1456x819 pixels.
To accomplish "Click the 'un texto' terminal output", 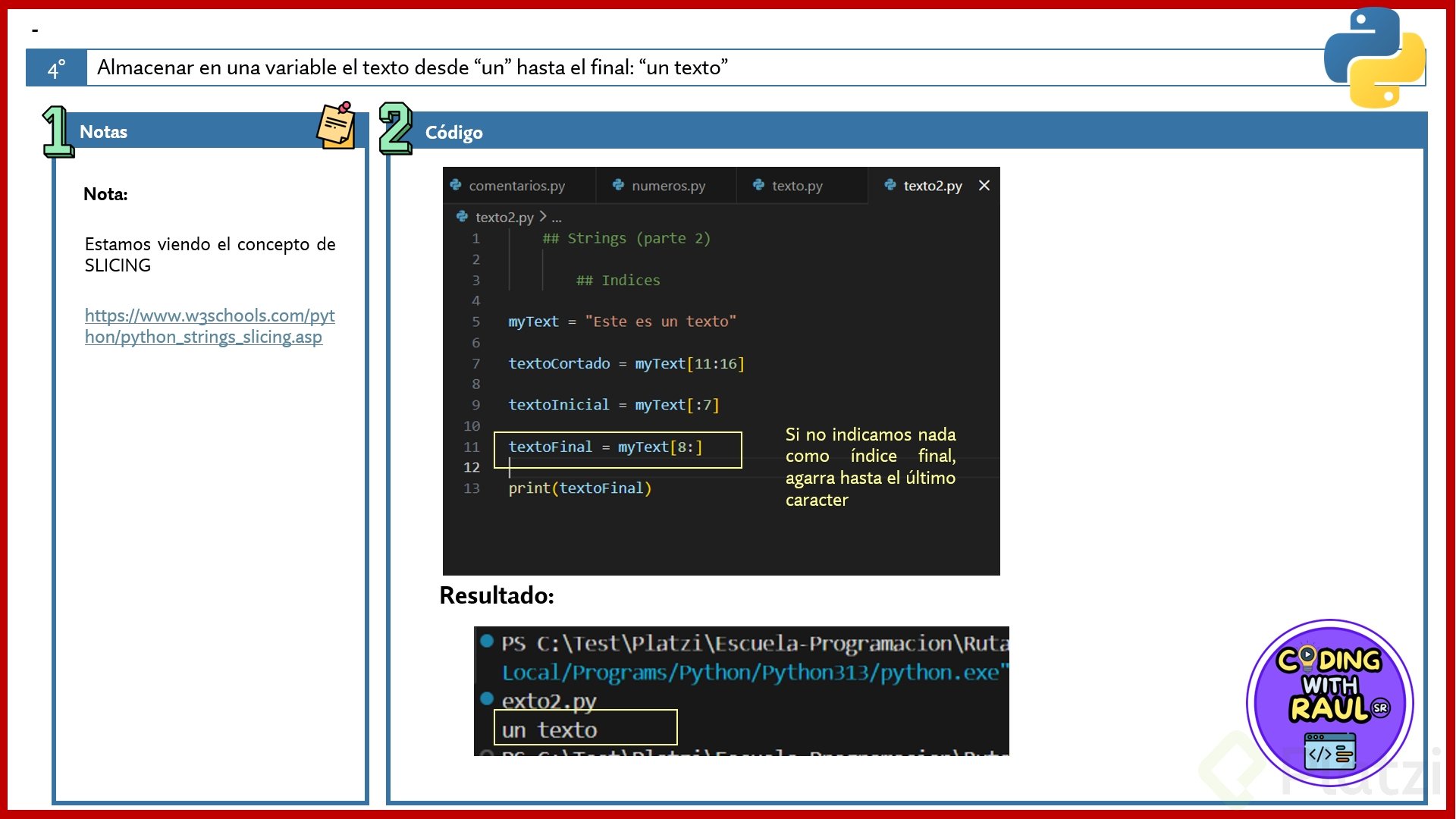I will (x=549, y=730).
